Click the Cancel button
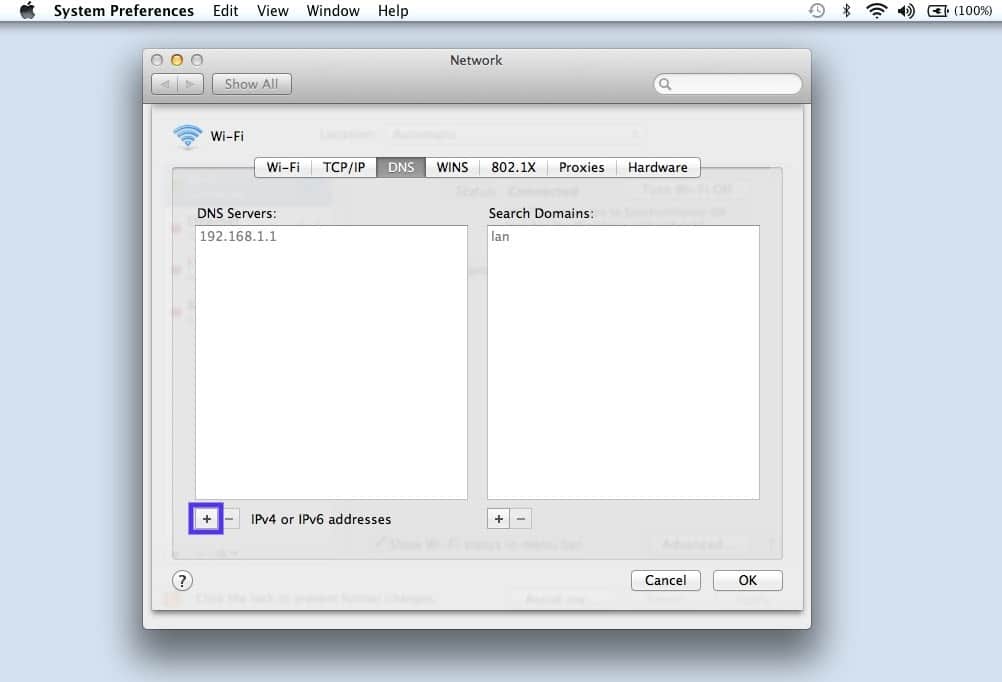 665,580
